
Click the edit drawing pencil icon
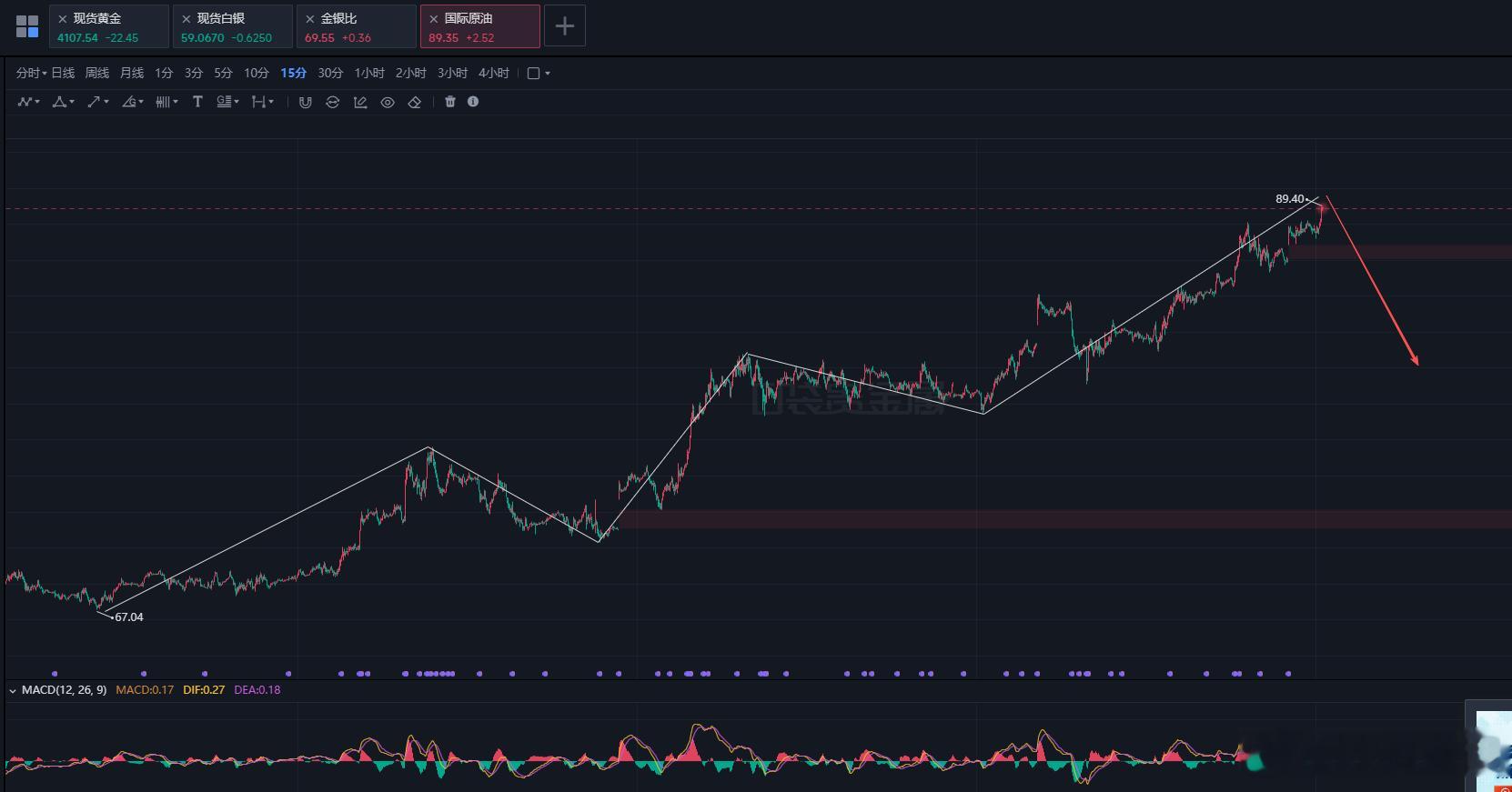[360, 102]
